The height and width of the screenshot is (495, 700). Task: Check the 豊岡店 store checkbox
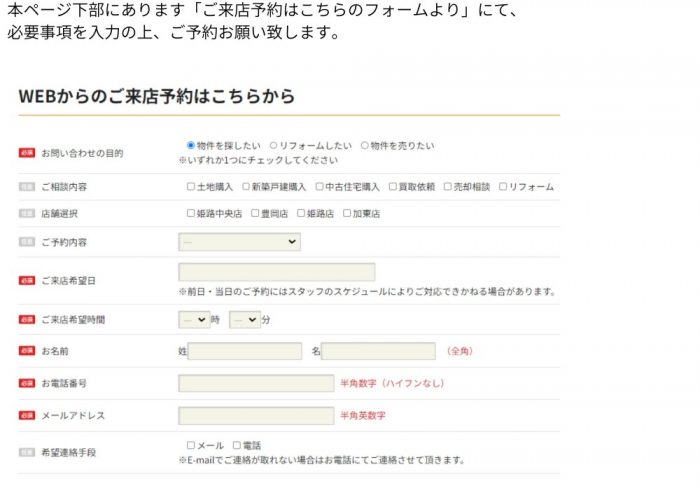[x=255, y=213]
